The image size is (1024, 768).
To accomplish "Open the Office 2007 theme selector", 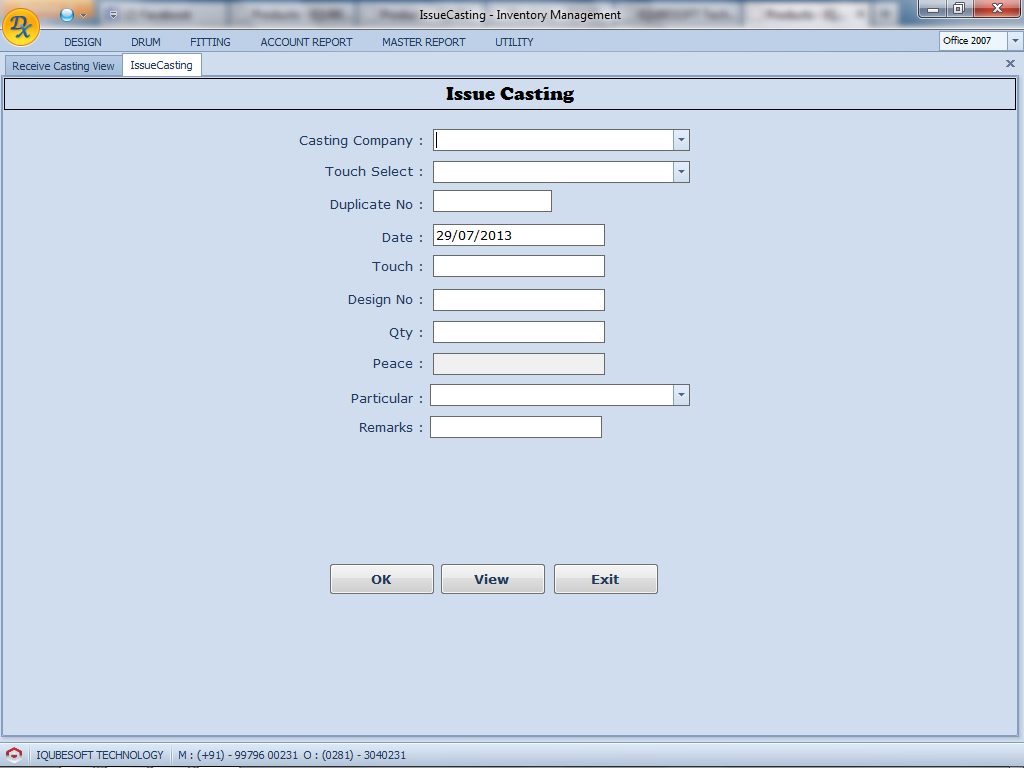I will pyautogui.click(x=1015, y=41).
